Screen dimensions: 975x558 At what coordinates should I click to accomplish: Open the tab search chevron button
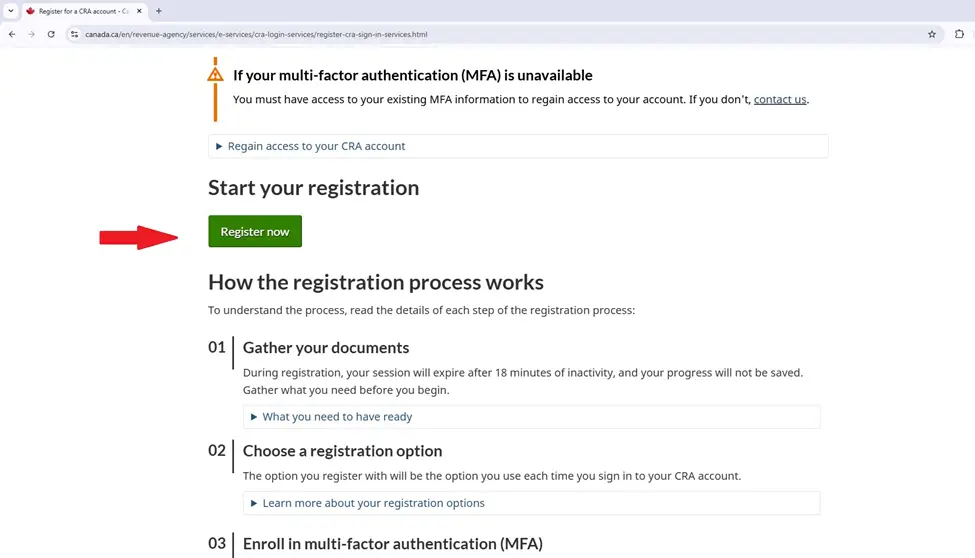[10, 11]
